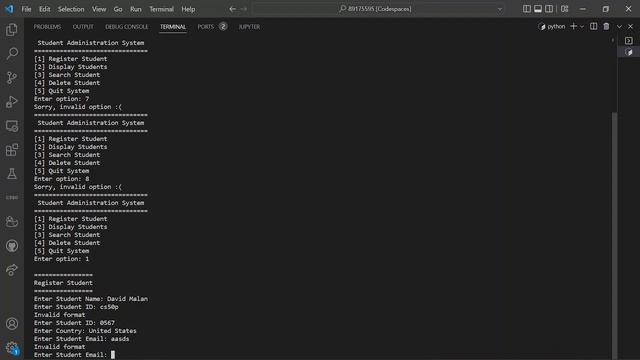The image size is (640, 360).
Task: Open the Search view
Action: pos(12,53)
